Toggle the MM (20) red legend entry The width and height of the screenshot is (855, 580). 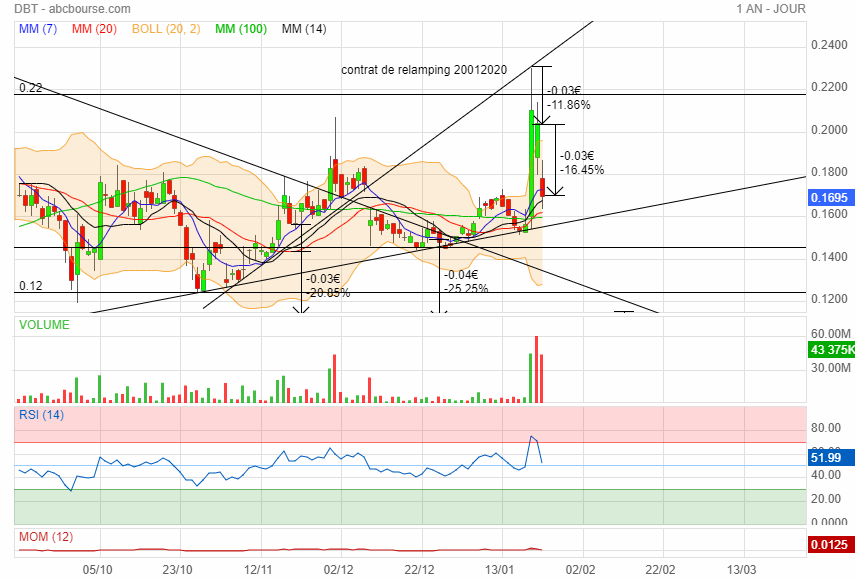pos(95,29)
